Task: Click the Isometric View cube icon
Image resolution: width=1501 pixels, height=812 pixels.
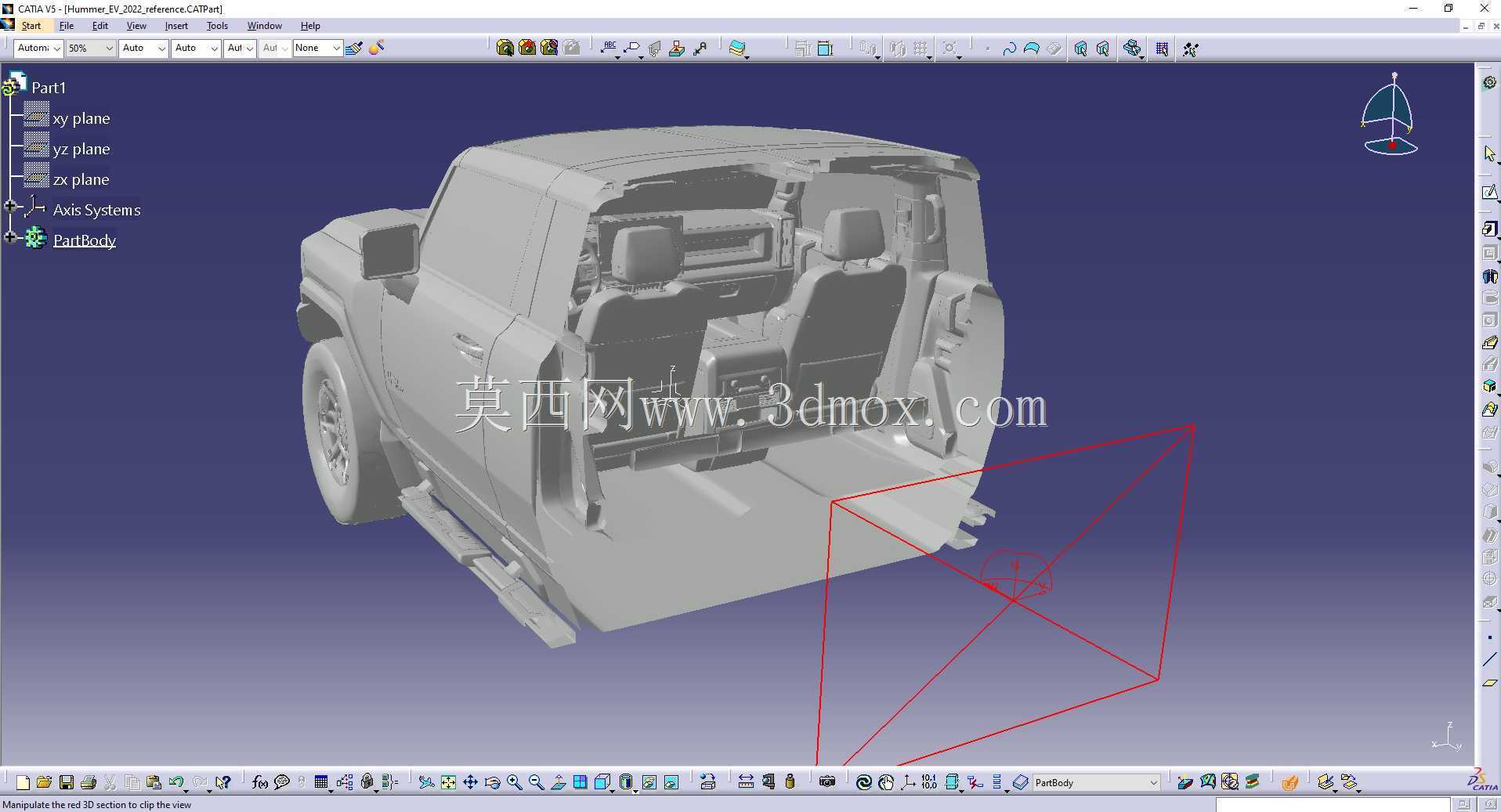Action: pyautogui.click(x=602, y=782)
